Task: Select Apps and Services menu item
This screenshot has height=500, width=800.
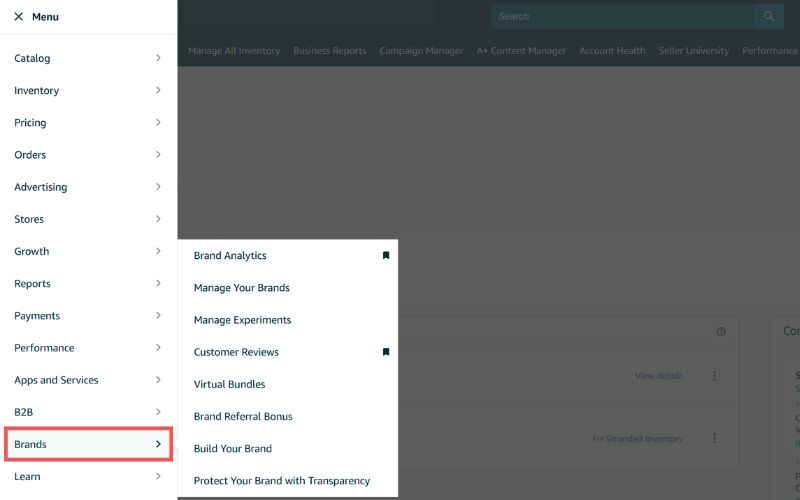Action: click(x=88, y=380)
